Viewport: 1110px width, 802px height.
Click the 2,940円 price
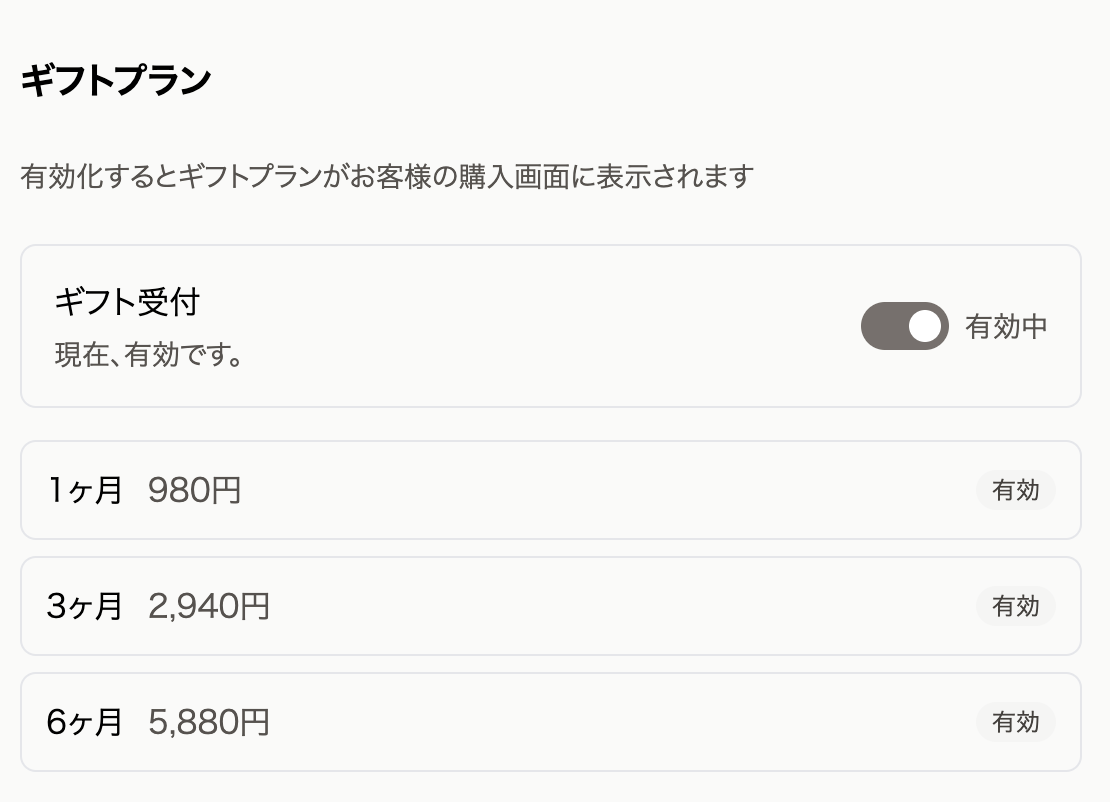coord(208,606)
